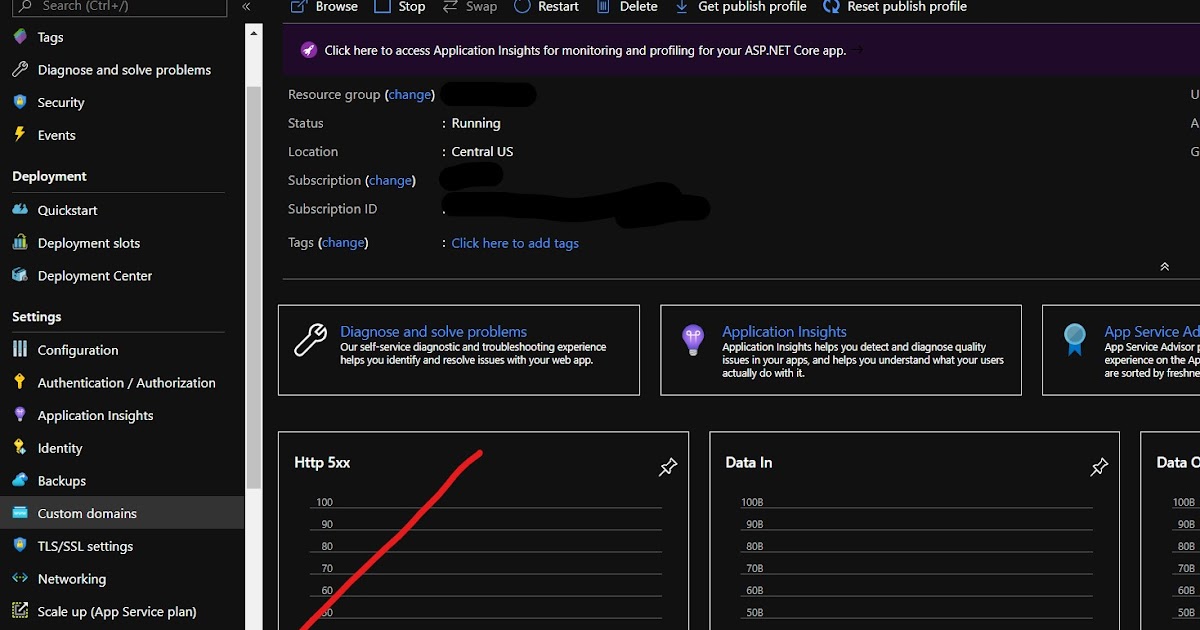This screenshot has width=1200, height=630.
Task: Click the Swap icon in the toolbar
Action: coord(470,7)
